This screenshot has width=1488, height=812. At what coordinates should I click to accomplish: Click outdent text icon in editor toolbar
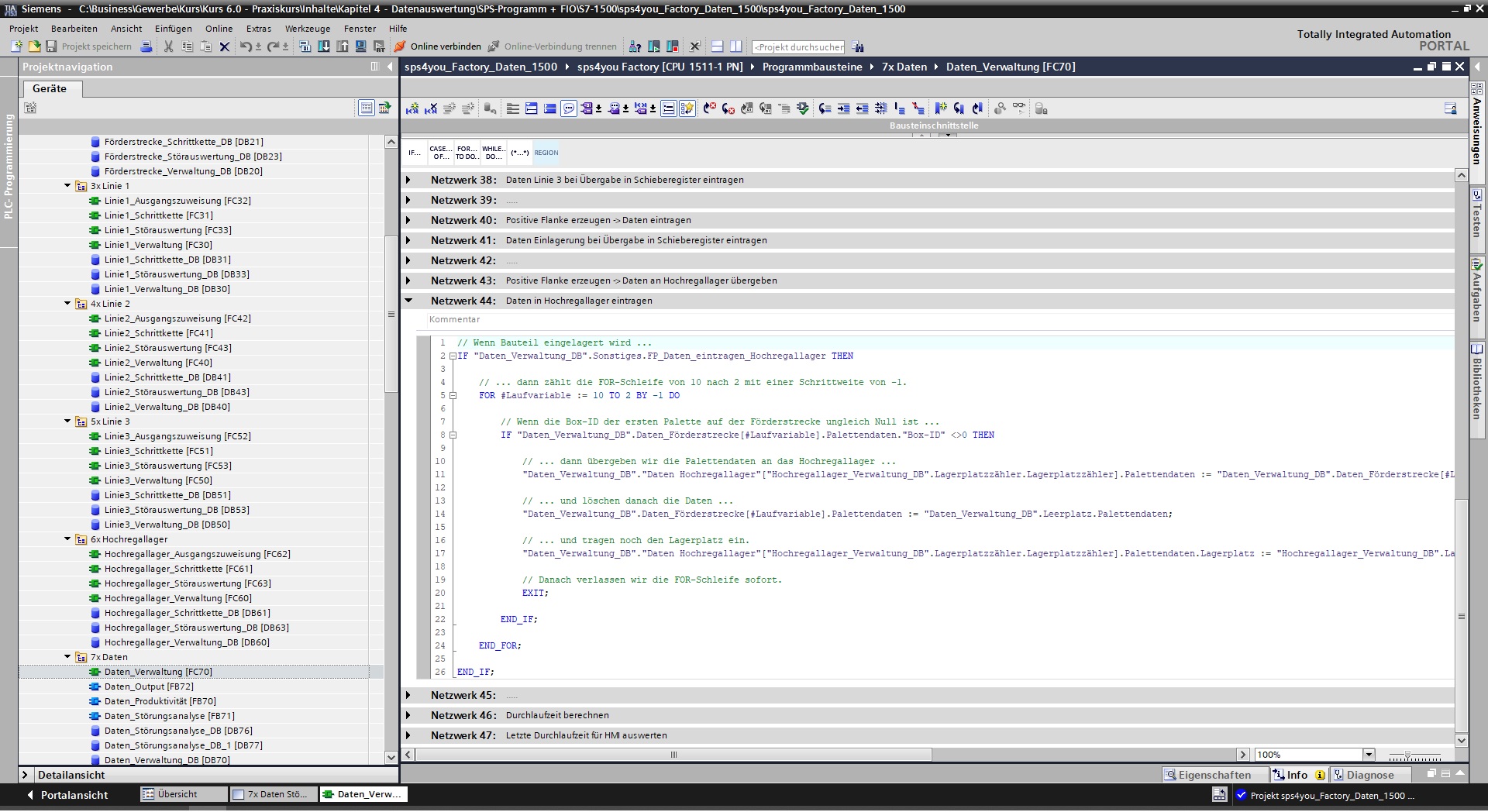click(x=862, y=108)
